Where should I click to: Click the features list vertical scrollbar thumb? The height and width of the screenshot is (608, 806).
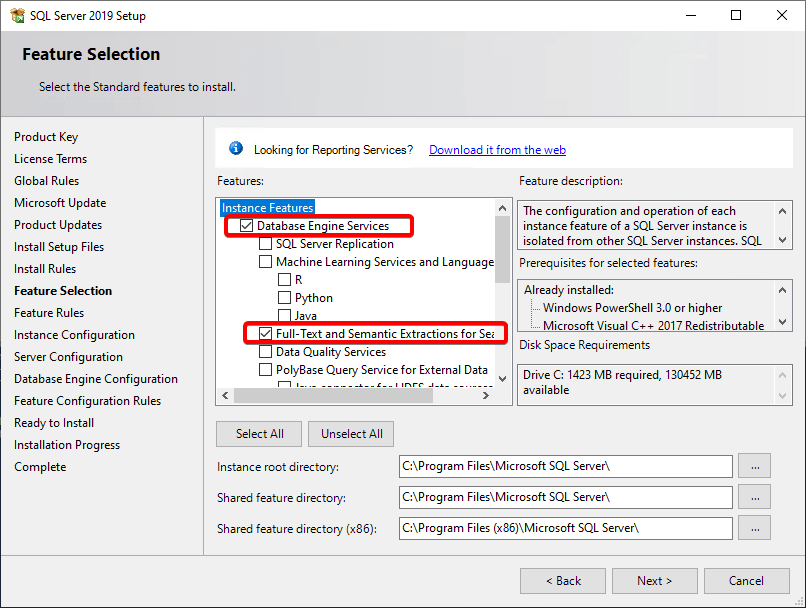click(503, 249)
